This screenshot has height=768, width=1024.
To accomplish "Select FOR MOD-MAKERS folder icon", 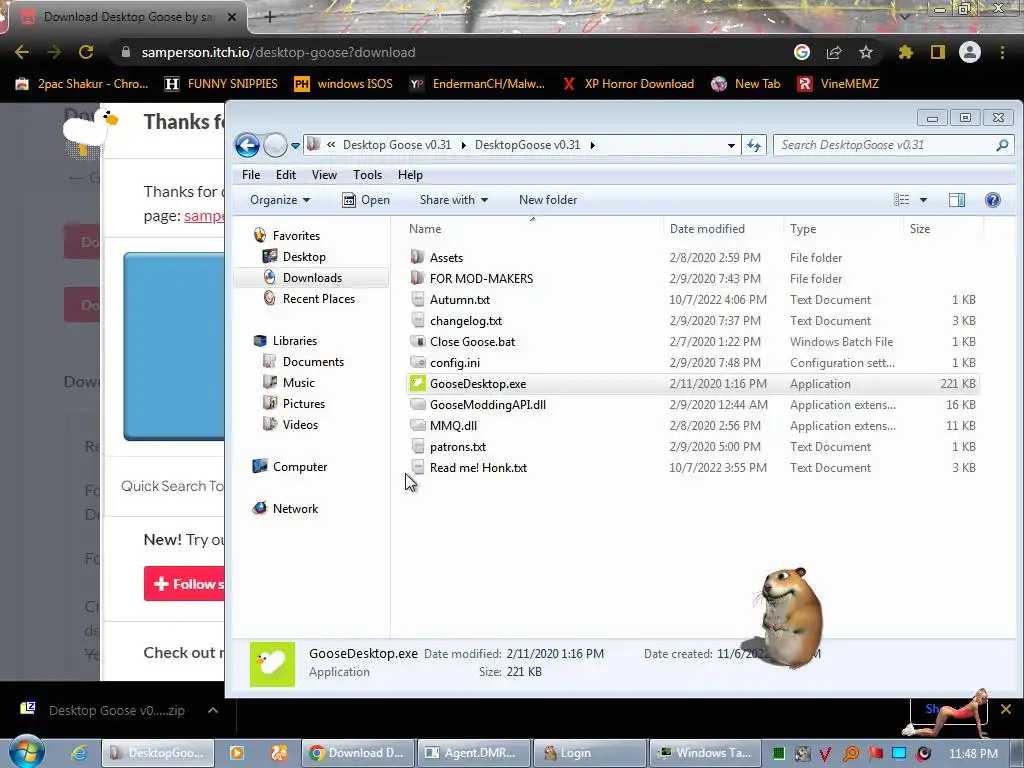I will [417, 278].
